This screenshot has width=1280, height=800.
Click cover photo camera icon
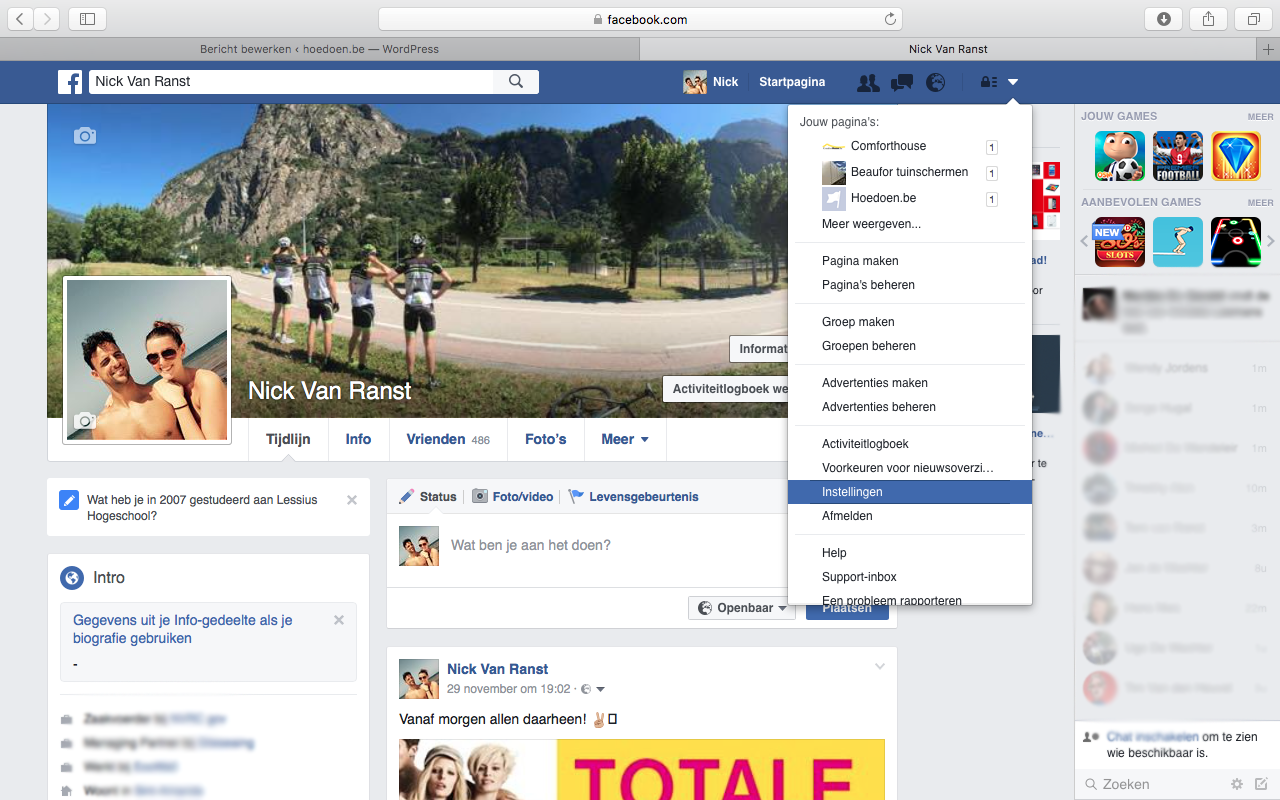(x=85, y=135)
